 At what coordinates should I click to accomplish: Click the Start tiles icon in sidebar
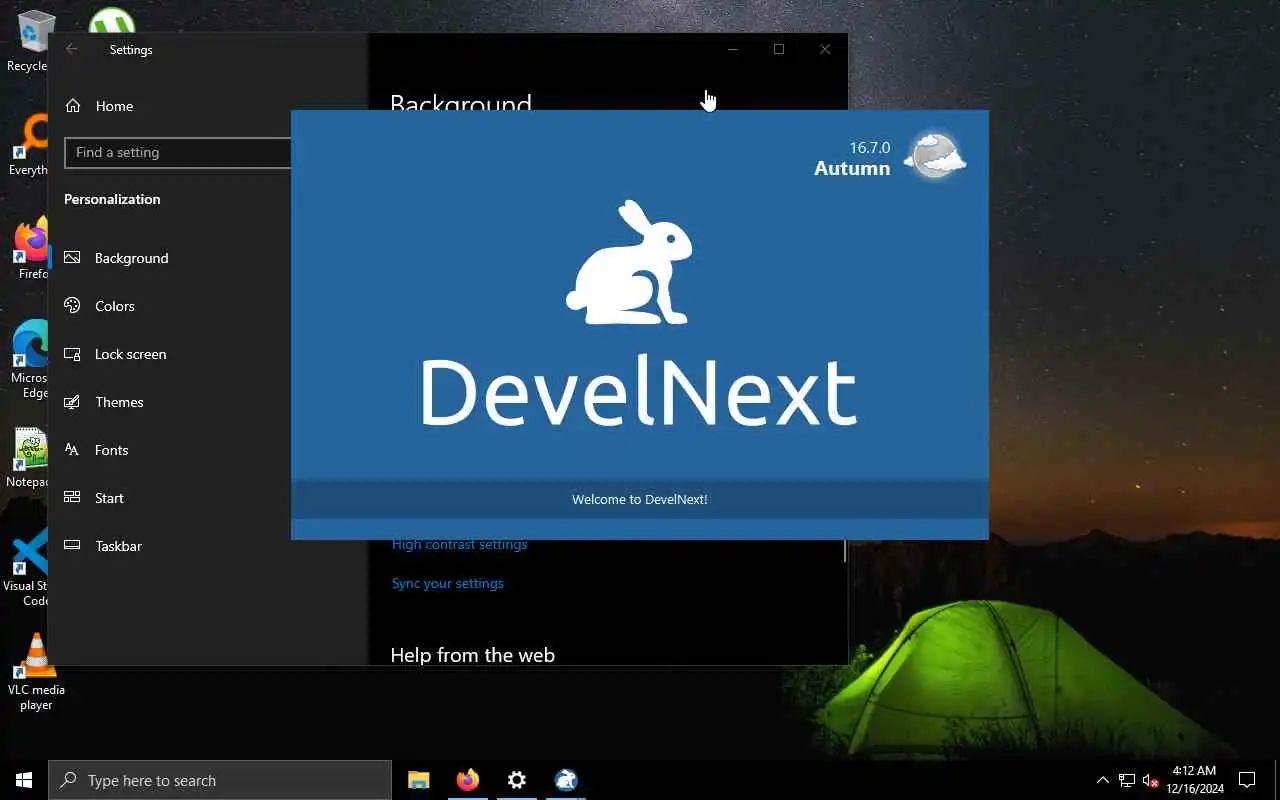tap(72, 498)
